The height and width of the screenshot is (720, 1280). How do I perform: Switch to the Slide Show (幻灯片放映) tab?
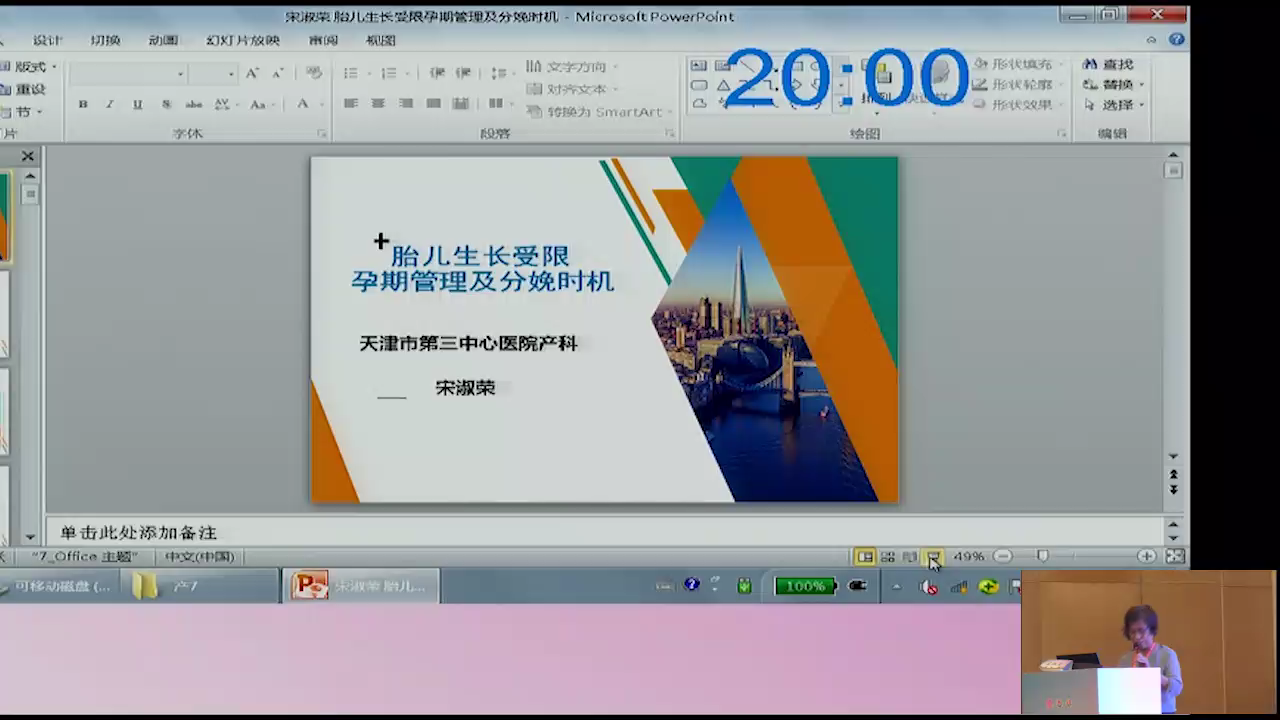tap(243, 40)
